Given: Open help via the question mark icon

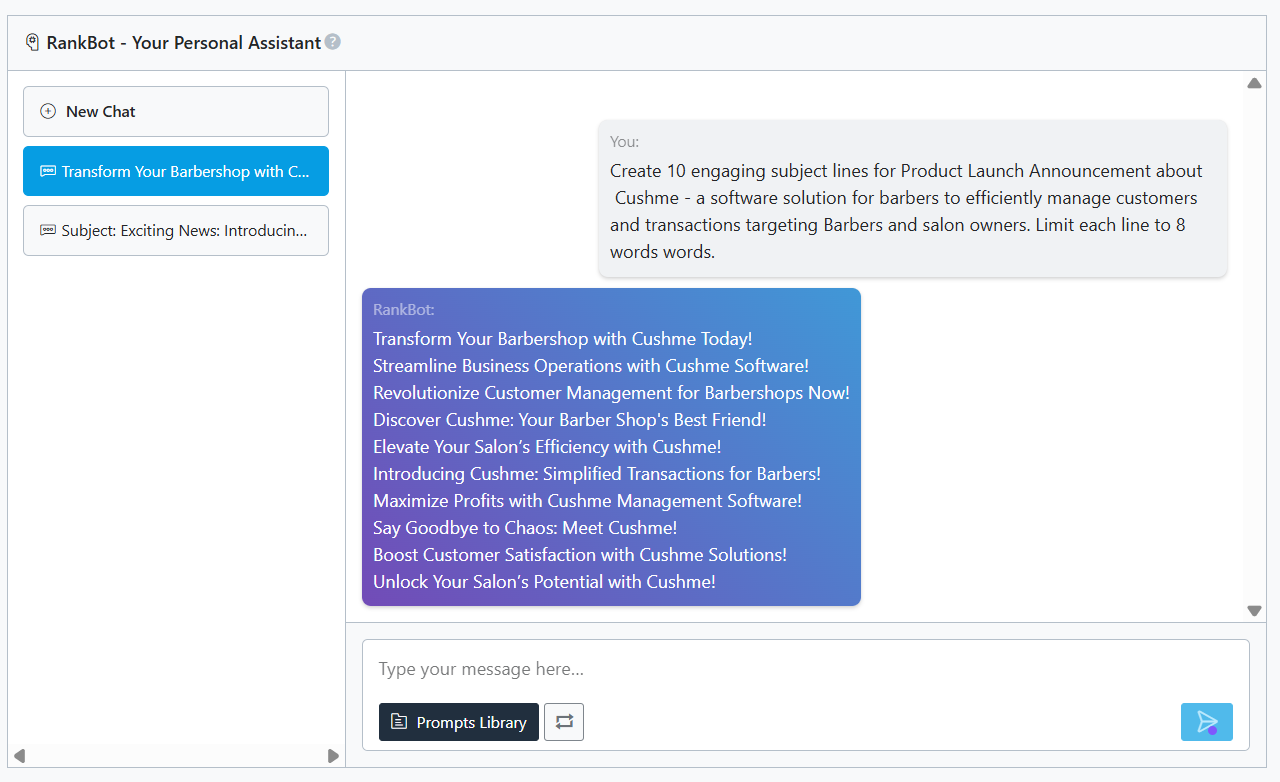Looking at the screenshot, I should [x=334, y=42].
